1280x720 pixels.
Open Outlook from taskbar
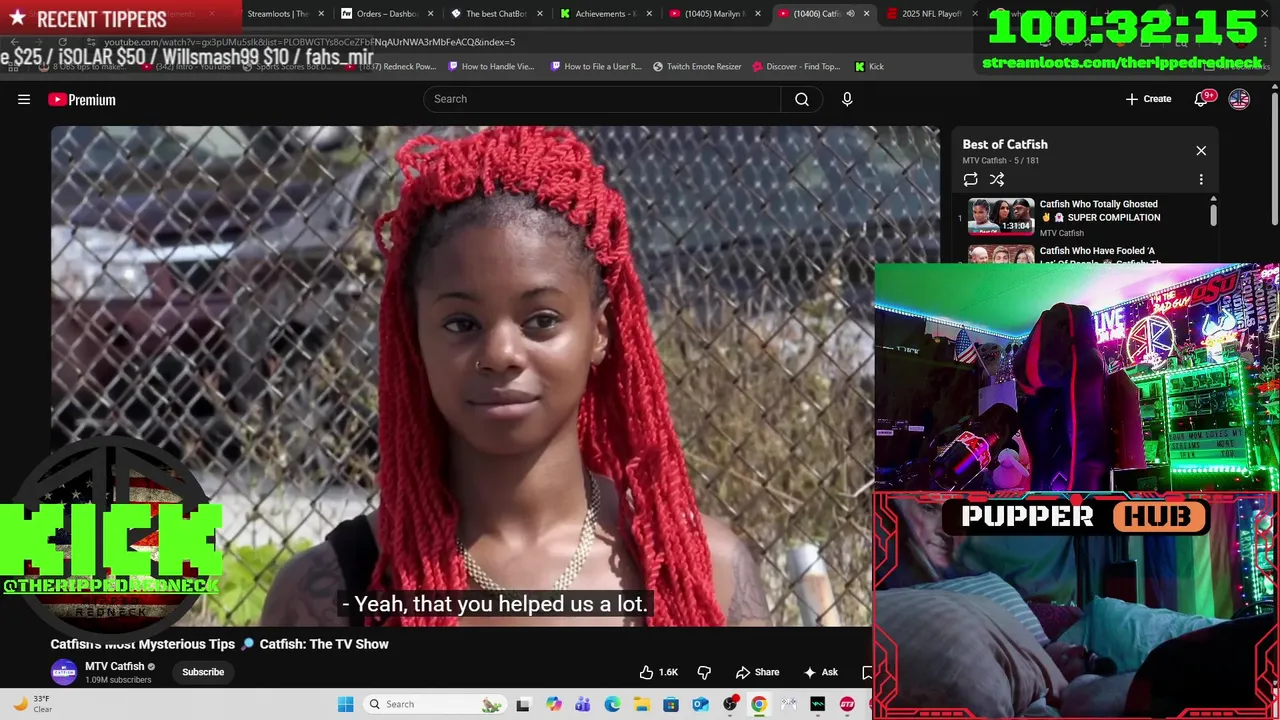[700, 704]
